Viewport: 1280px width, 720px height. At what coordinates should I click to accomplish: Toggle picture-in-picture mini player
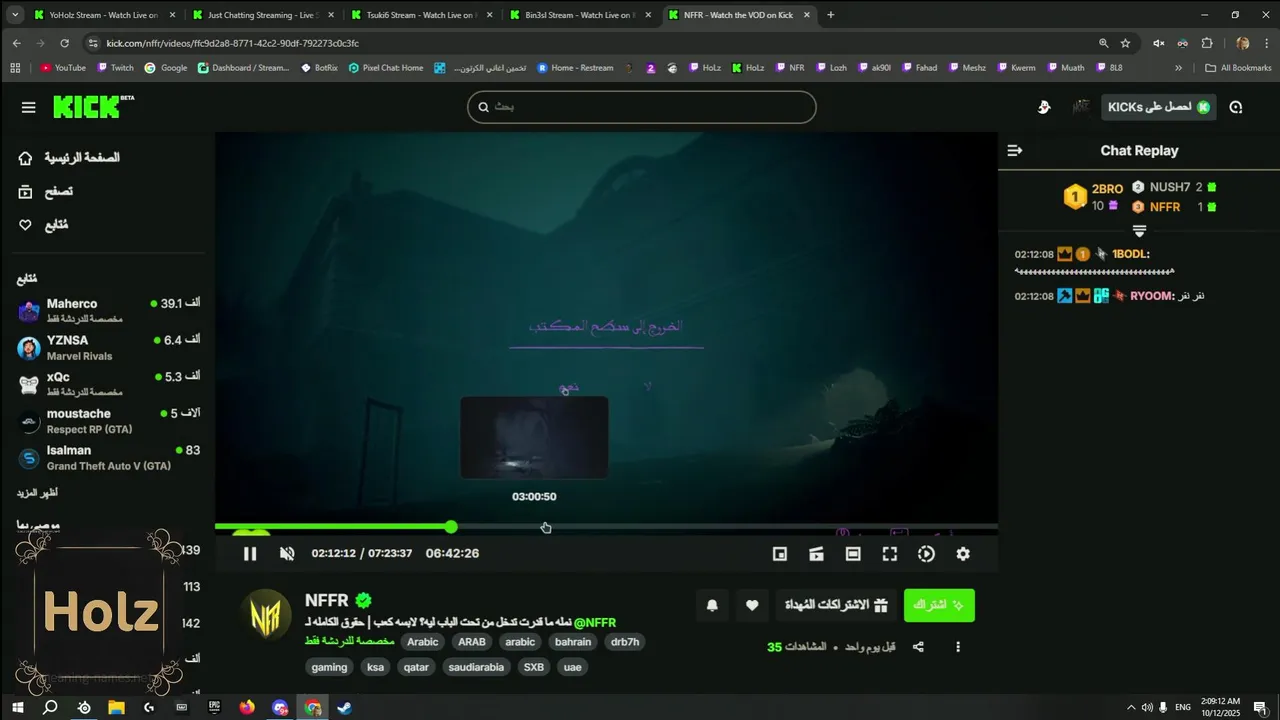780,553
